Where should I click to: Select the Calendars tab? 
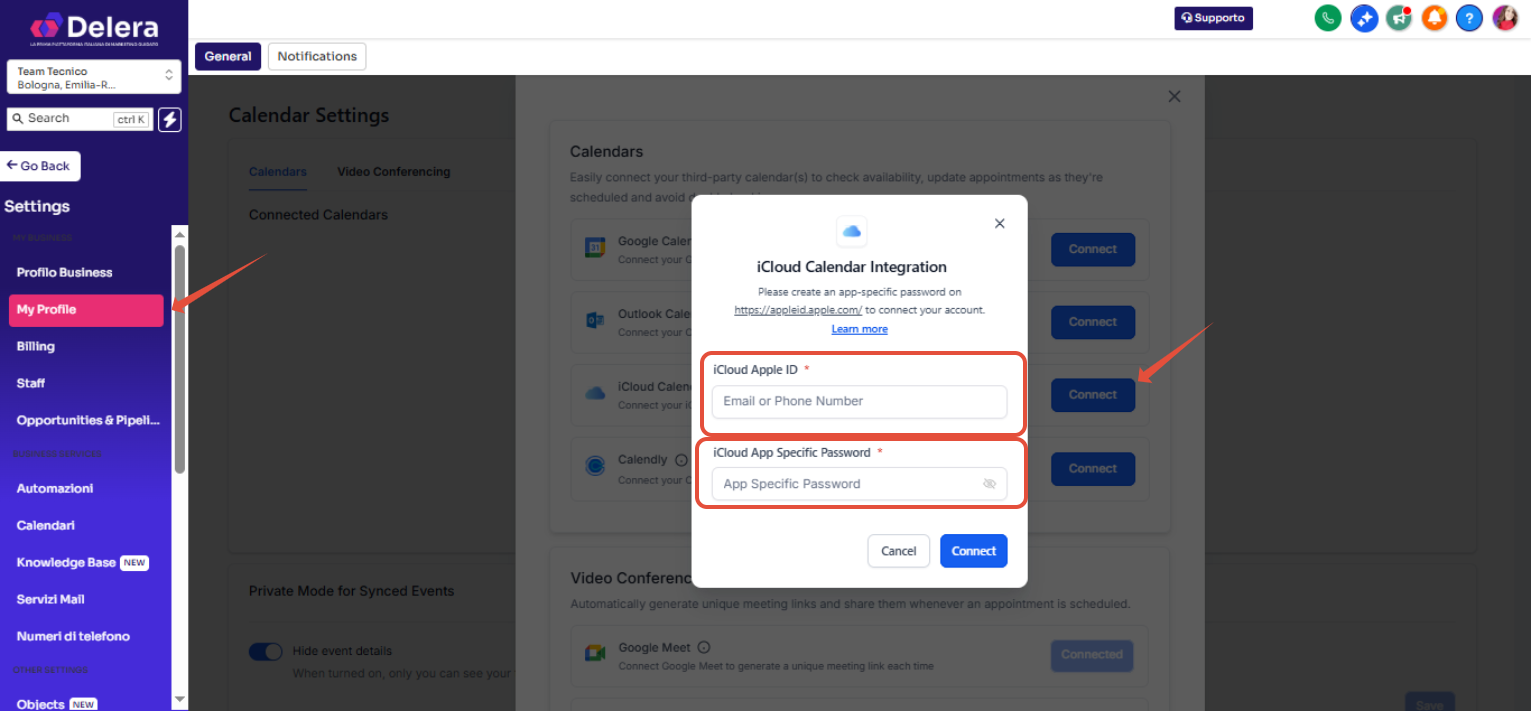coord(278,172)
